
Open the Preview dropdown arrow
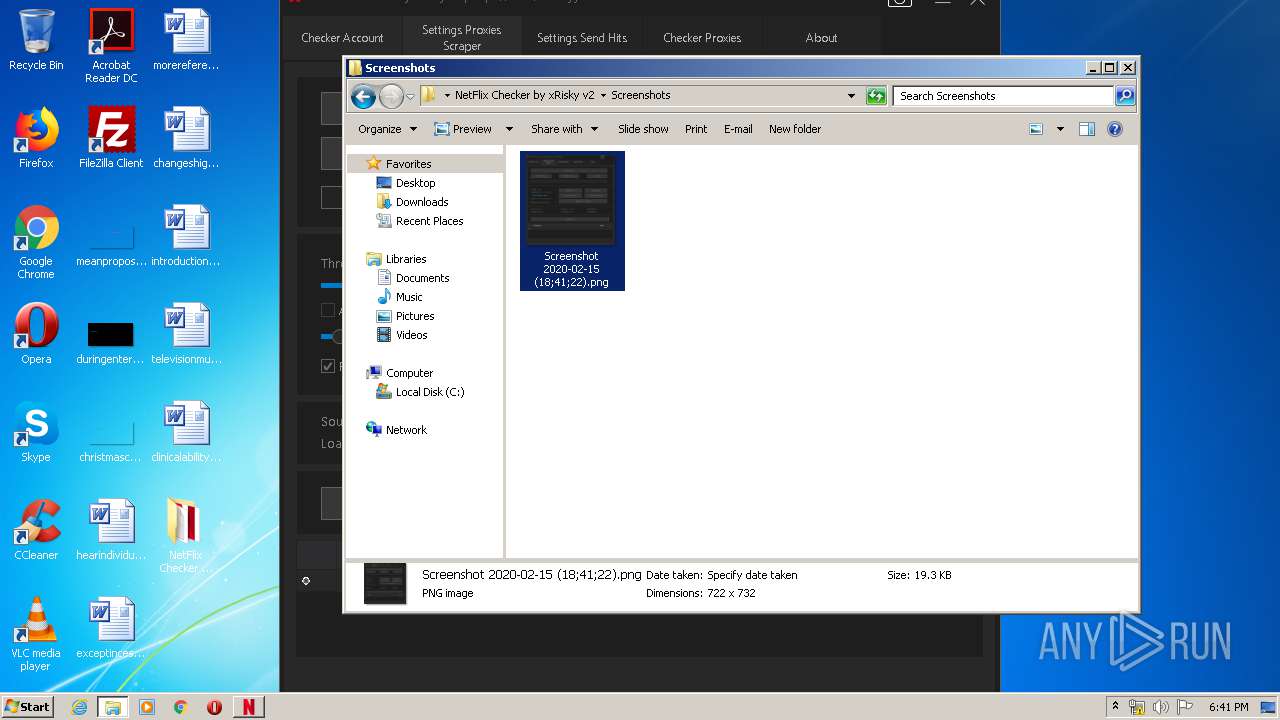tap(508, 129)
